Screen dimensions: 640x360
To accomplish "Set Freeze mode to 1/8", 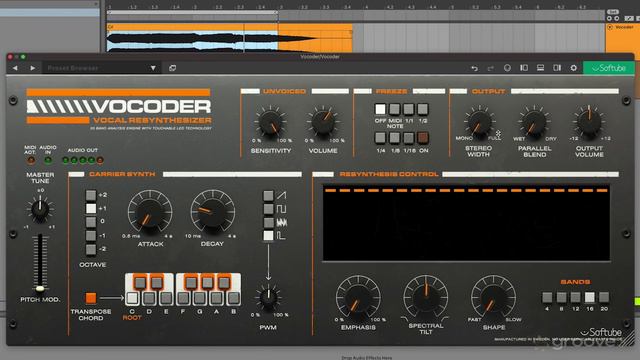I will 394,138.
